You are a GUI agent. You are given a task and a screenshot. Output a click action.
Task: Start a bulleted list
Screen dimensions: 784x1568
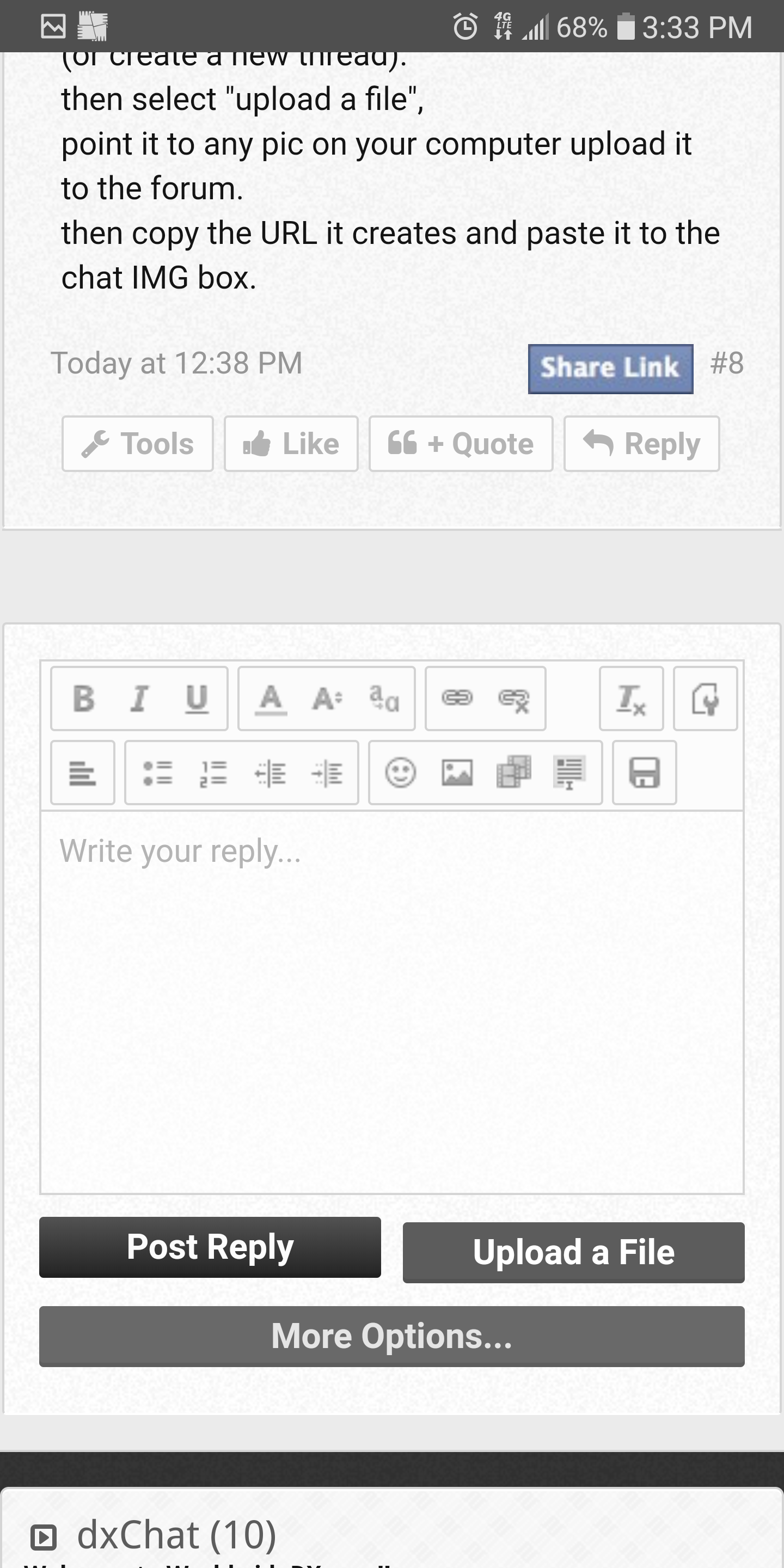(157, 773)
